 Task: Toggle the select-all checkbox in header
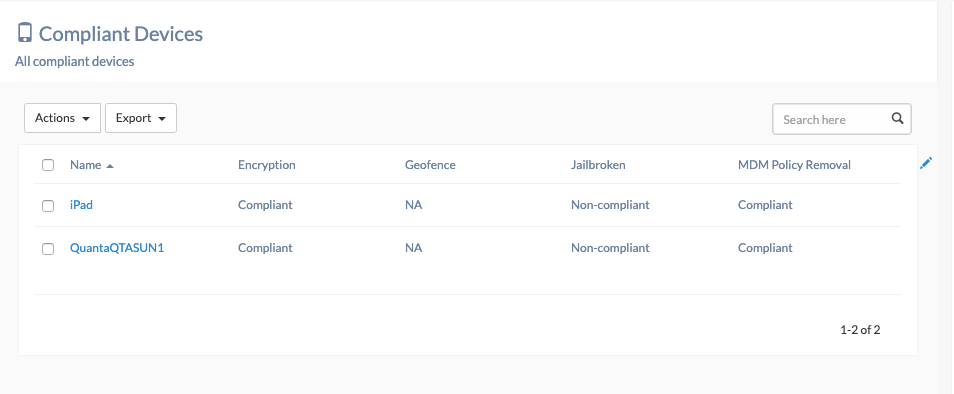coord(48,165)
